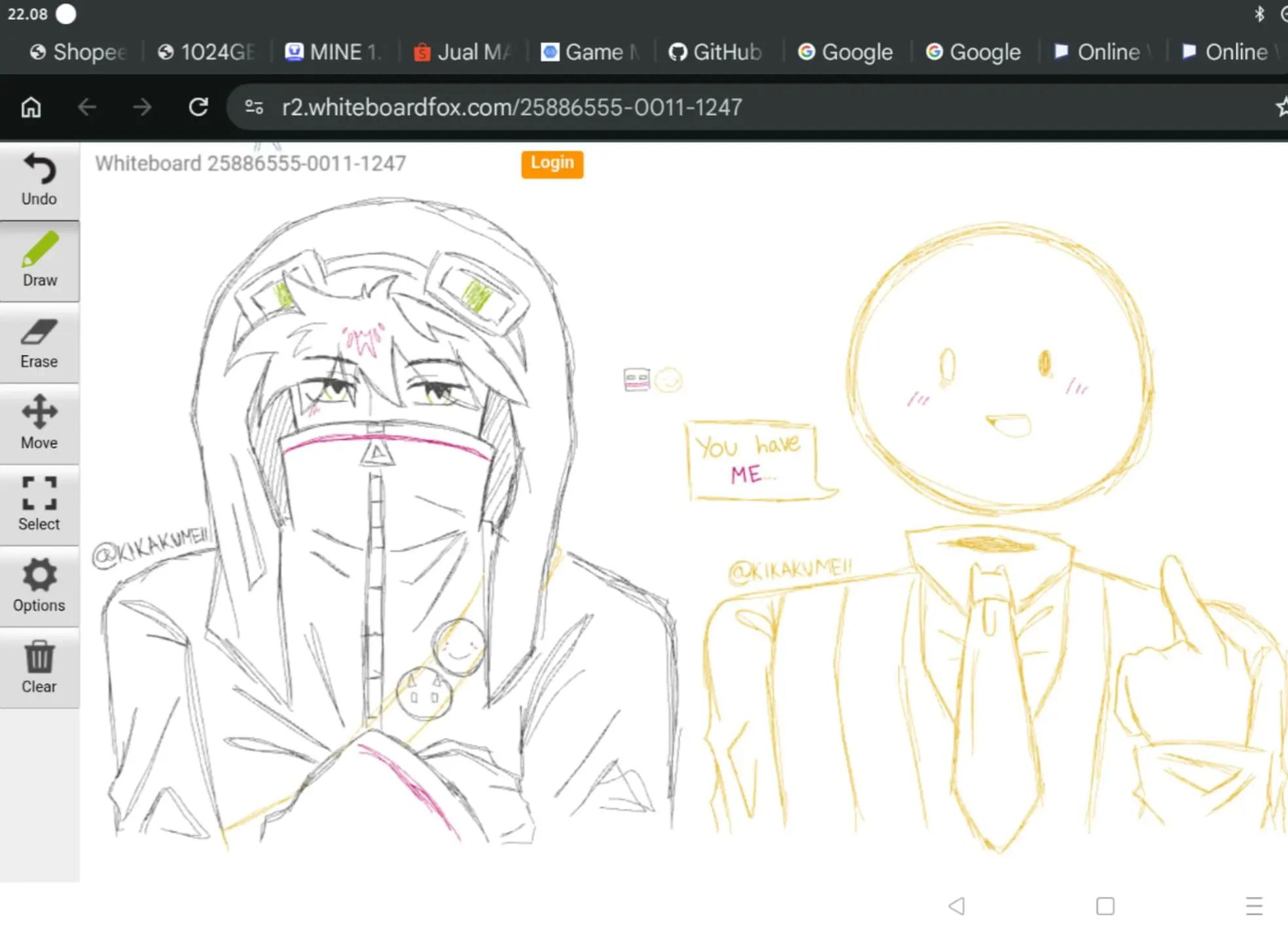Select the Draw pencil tool

tap(39, 261)
